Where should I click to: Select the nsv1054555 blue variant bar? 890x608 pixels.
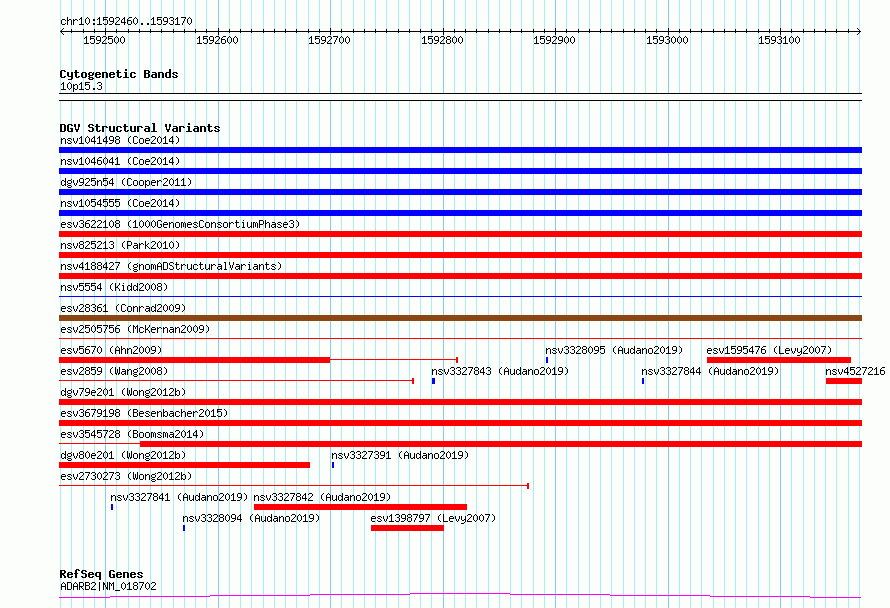pos(460,213)
